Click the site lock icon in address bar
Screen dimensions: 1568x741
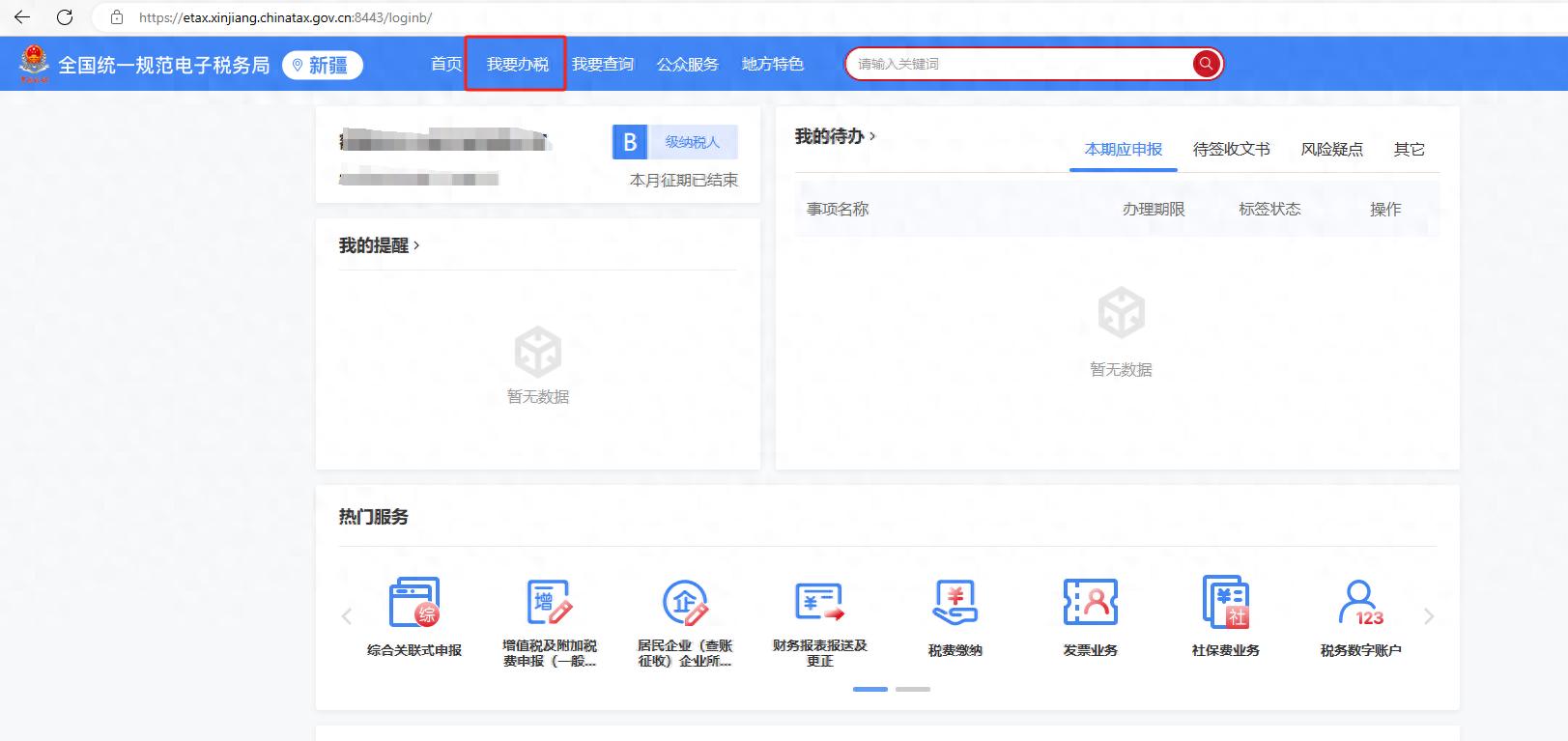pos(117,17)
